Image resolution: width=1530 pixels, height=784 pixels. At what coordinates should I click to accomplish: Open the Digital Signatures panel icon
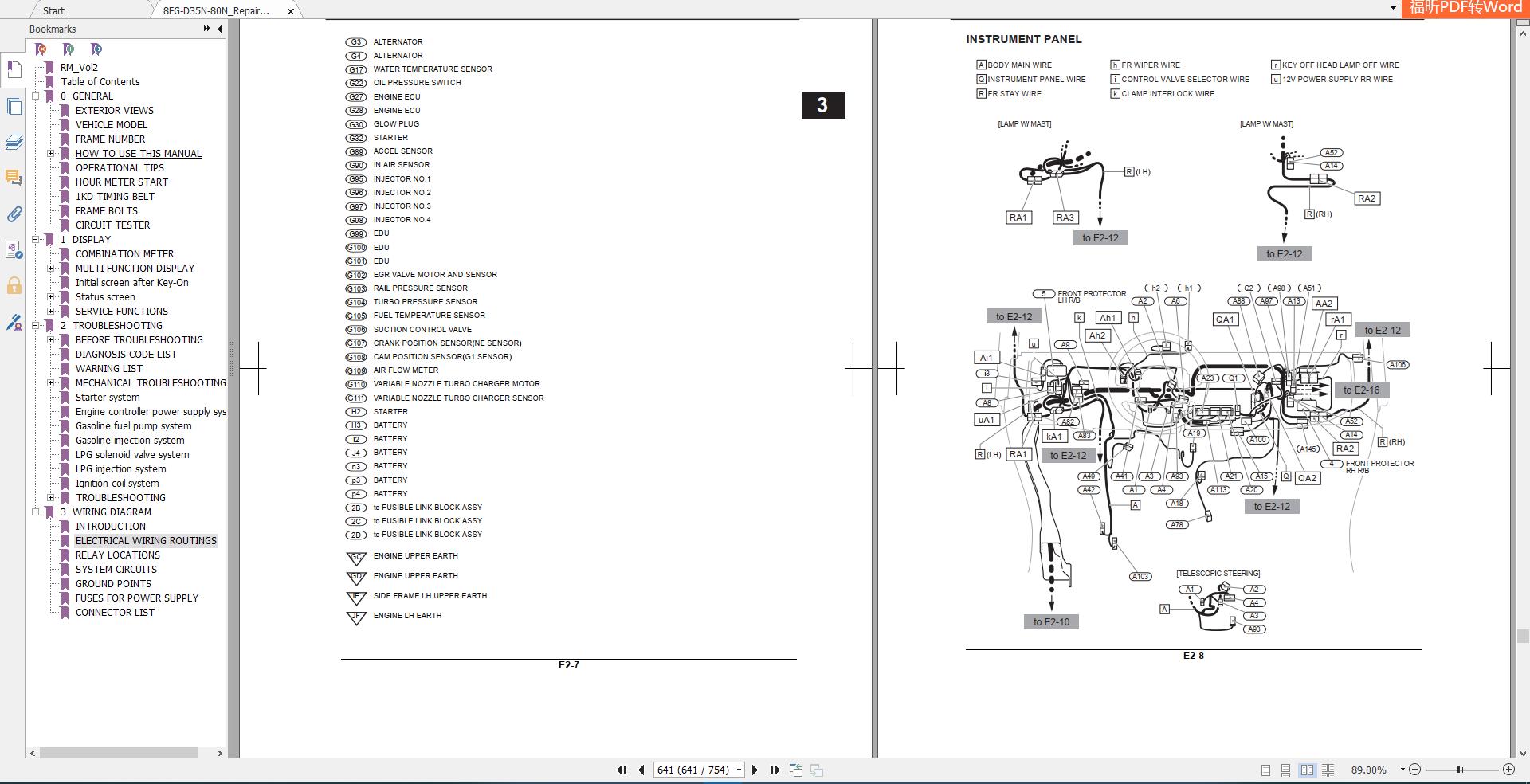[x=14, y=249]
